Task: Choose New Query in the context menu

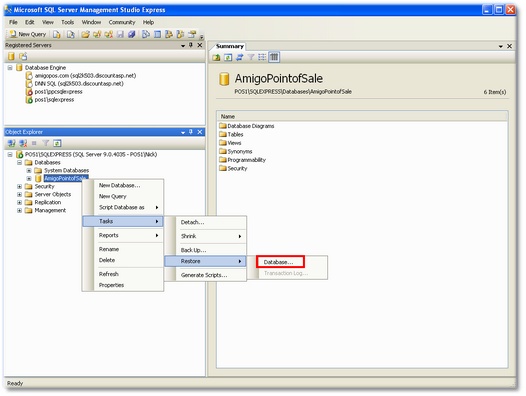Action: pyautogui.click(x=123, y=196)
